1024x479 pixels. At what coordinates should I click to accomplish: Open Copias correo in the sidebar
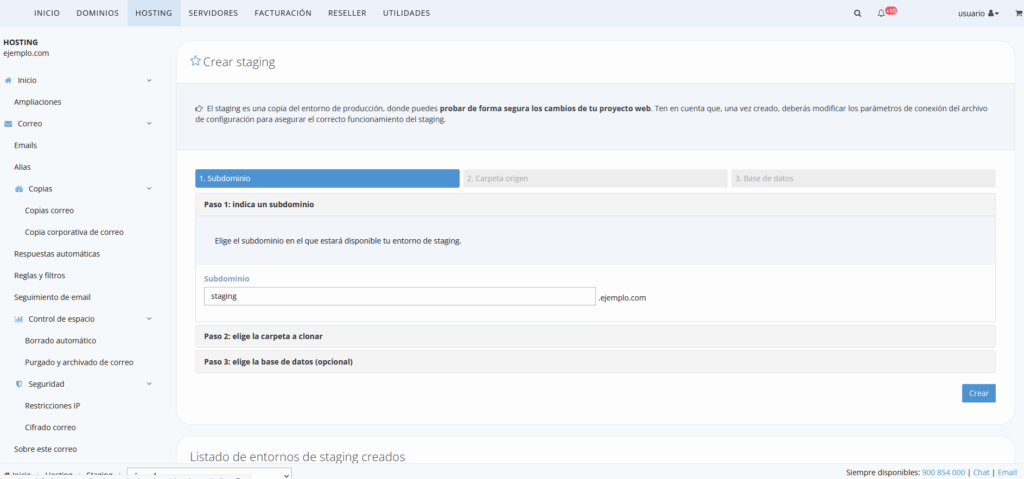tap(49, 210)
